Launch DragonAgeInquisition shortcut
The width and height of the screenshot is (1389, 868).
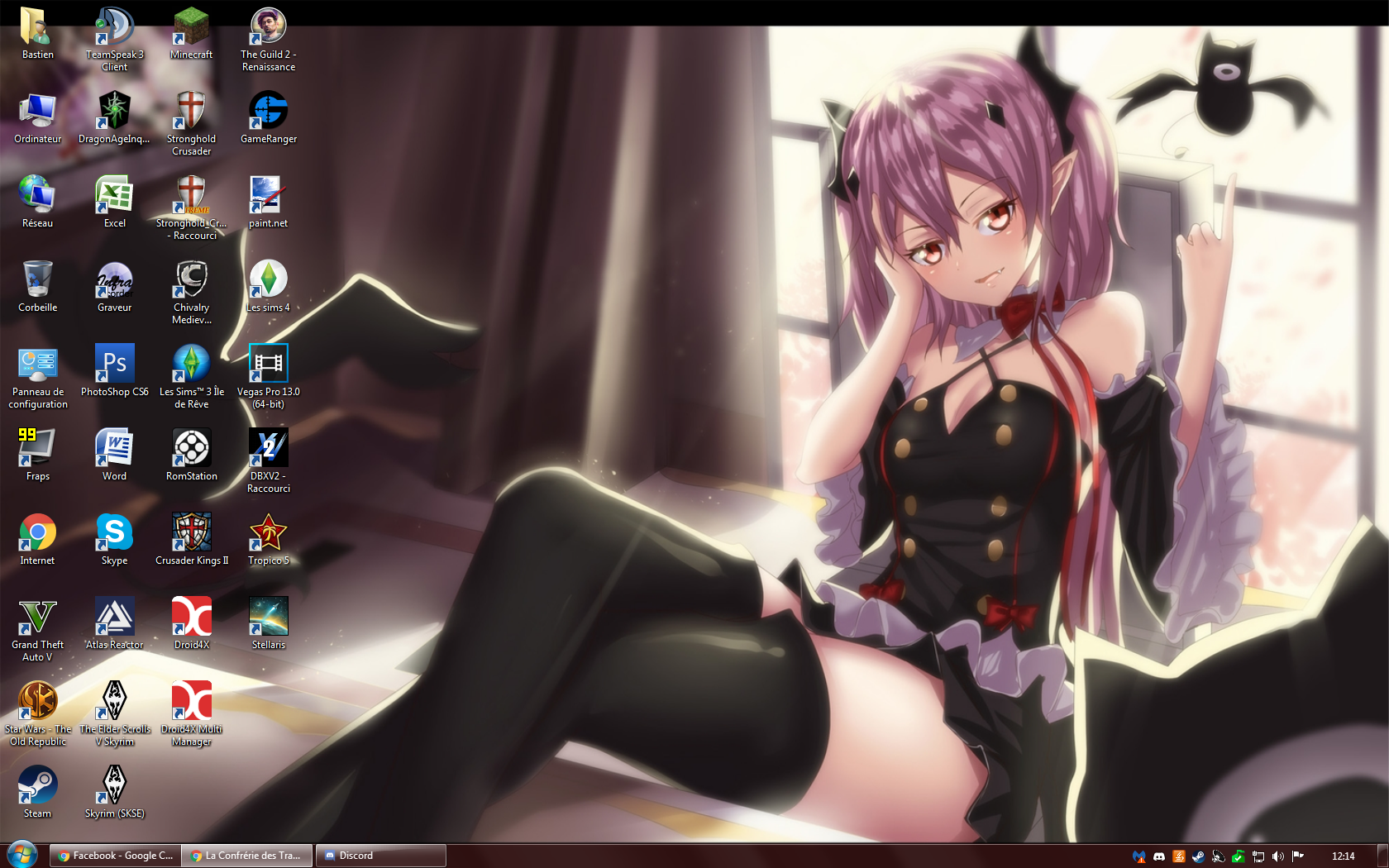[114, 118]
